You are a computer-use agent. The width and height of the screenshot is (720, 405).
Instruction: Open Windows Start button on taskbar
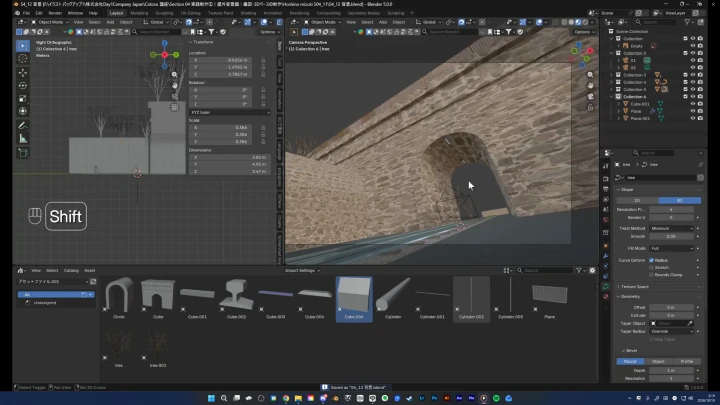click(x=211, y=398)
